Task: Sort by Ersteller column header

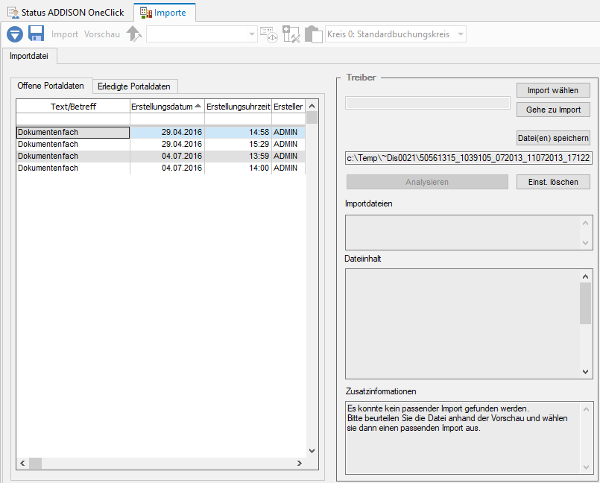Action: 289,106
